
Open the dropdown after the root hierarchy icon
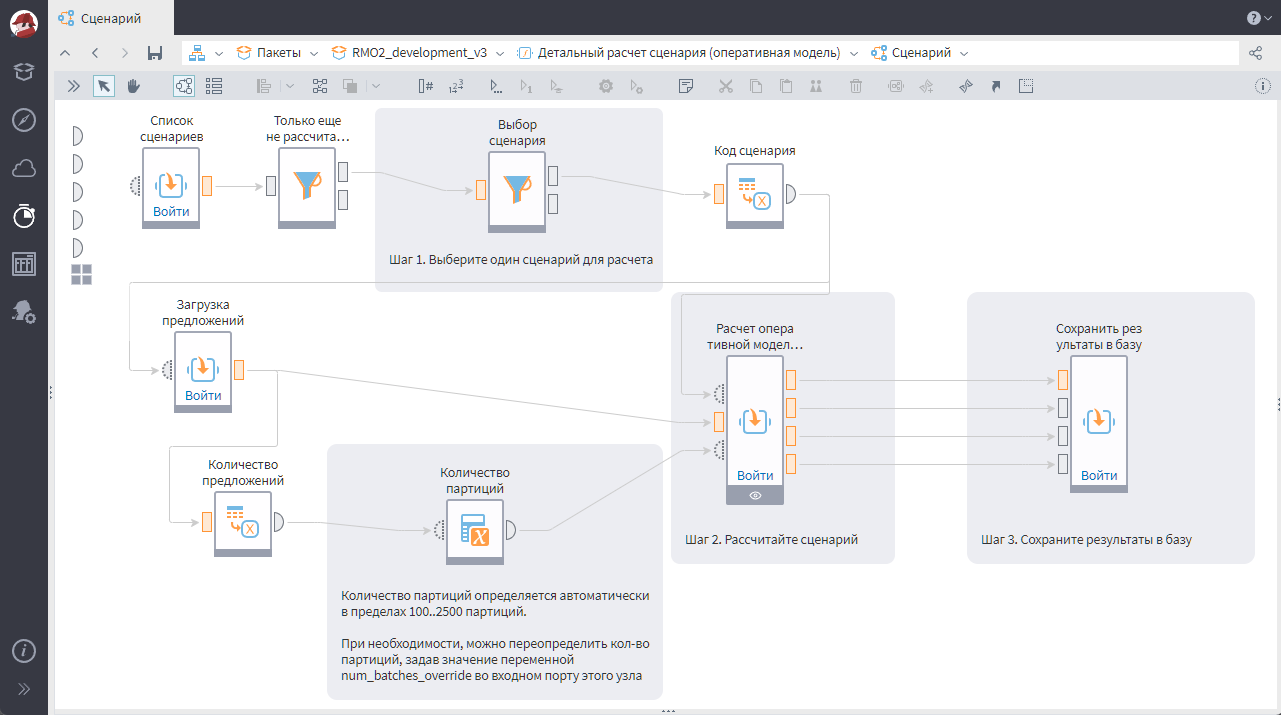(219, 53)
